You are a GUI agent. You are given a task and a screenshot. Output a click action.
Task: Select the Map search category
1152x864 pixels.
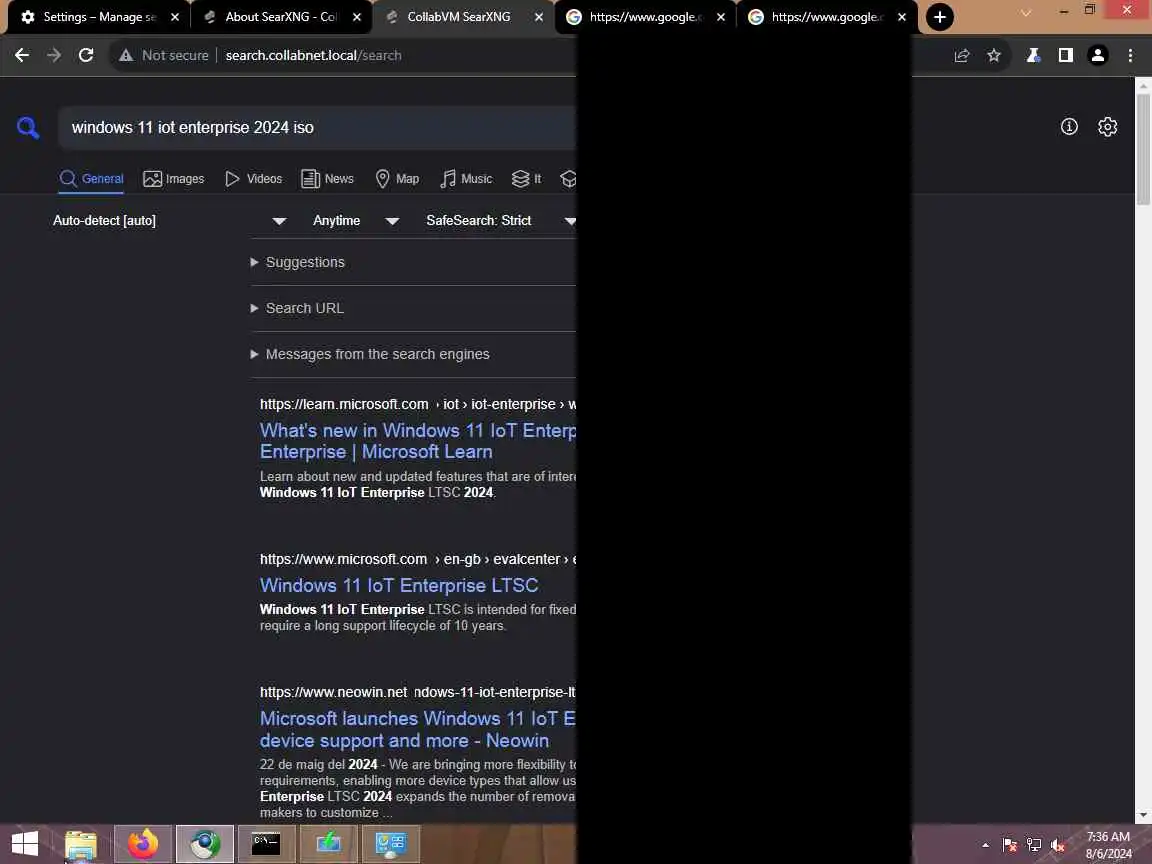click(x=397, y=179)
